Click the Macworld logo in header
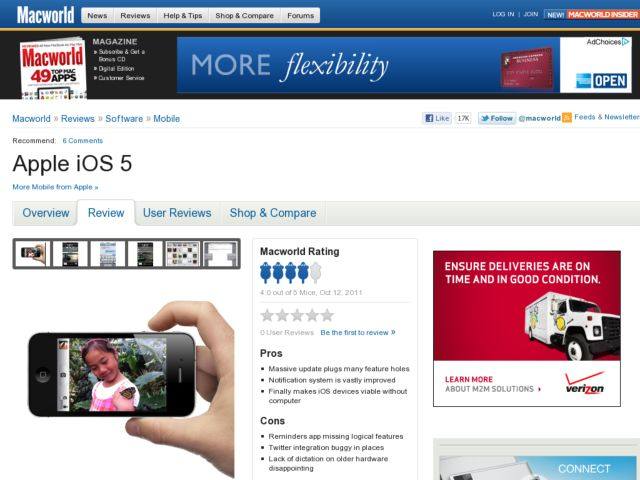640x480 pixels. 45,15
